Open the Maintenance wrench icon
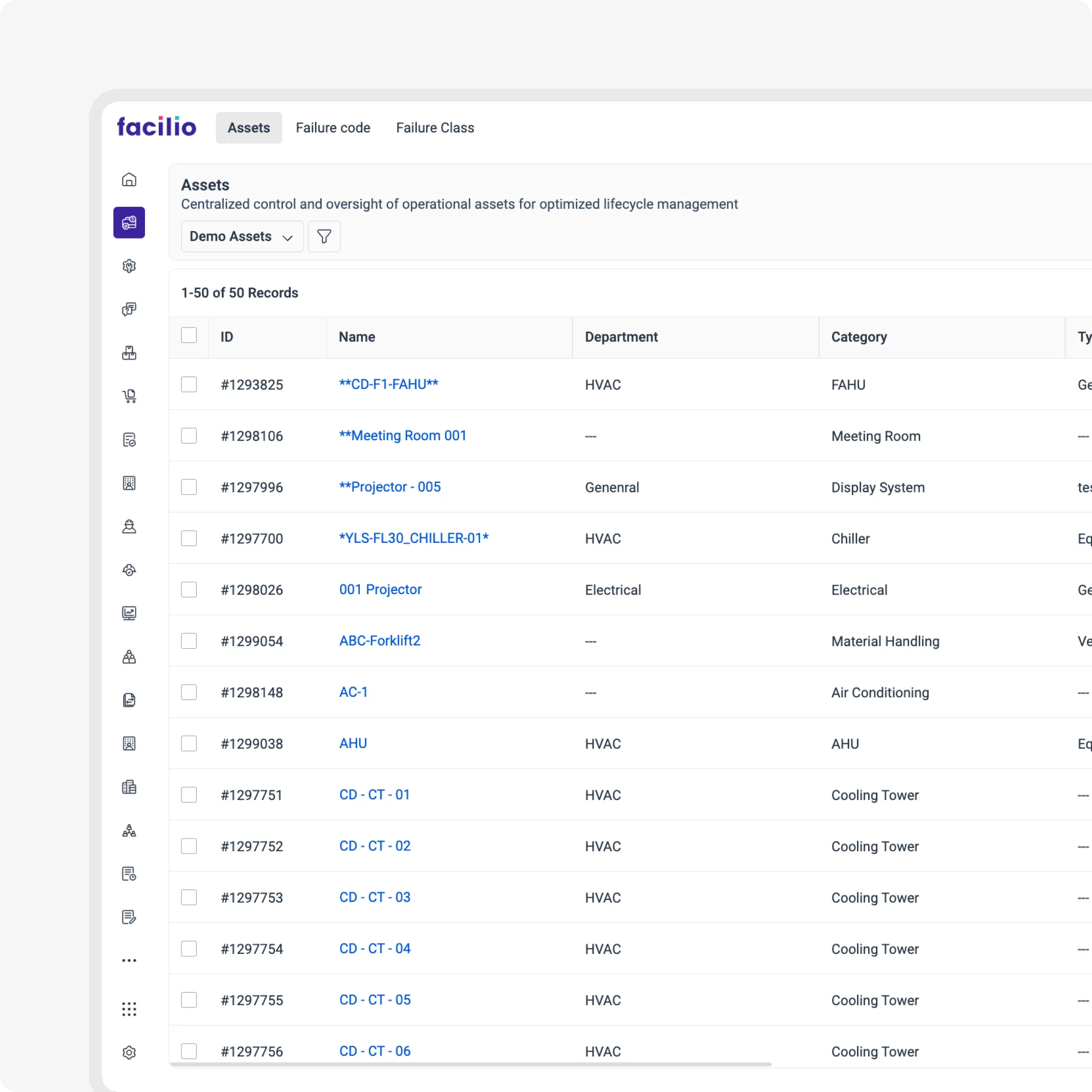The width and height of the screenshot is (1092, 1092). (130, 266)
